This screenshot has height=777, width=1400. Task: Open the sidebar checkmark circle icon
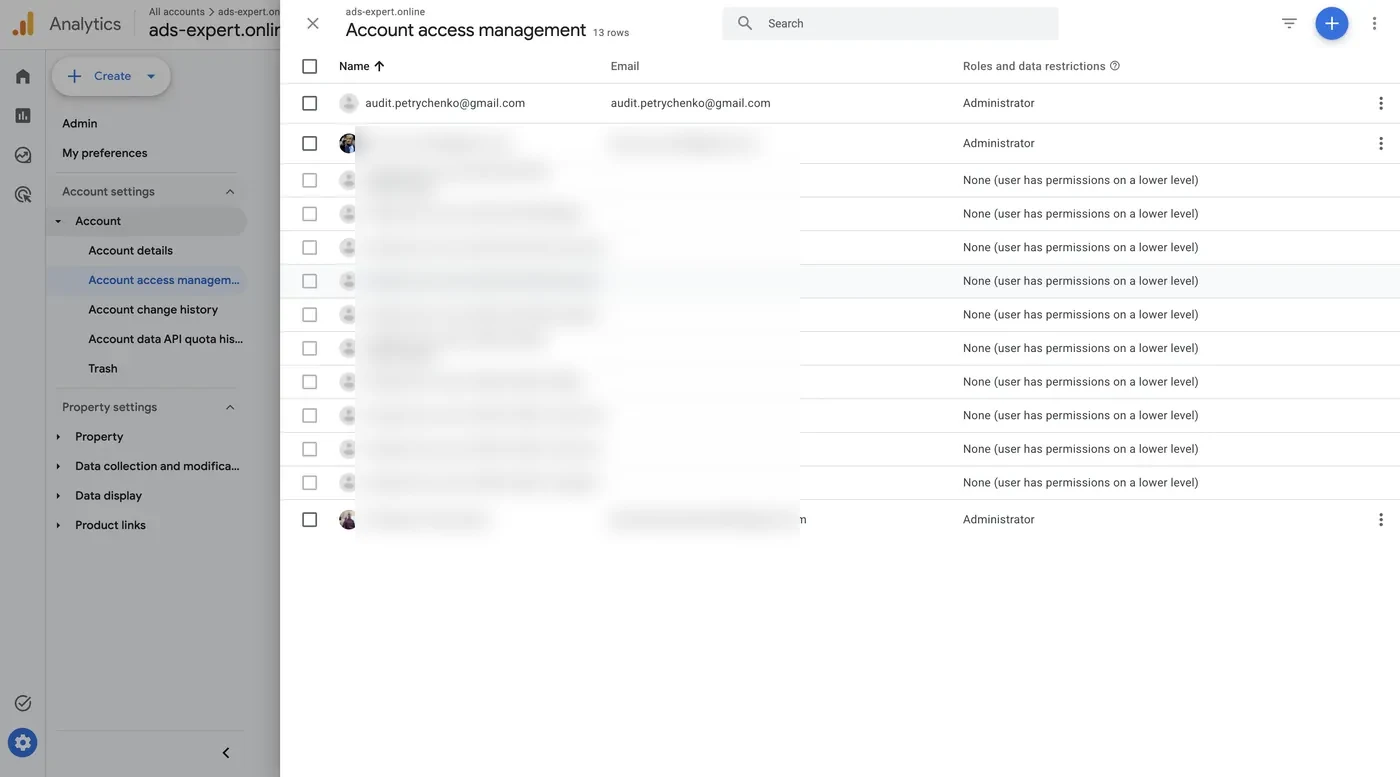click(x=23, y=703)
